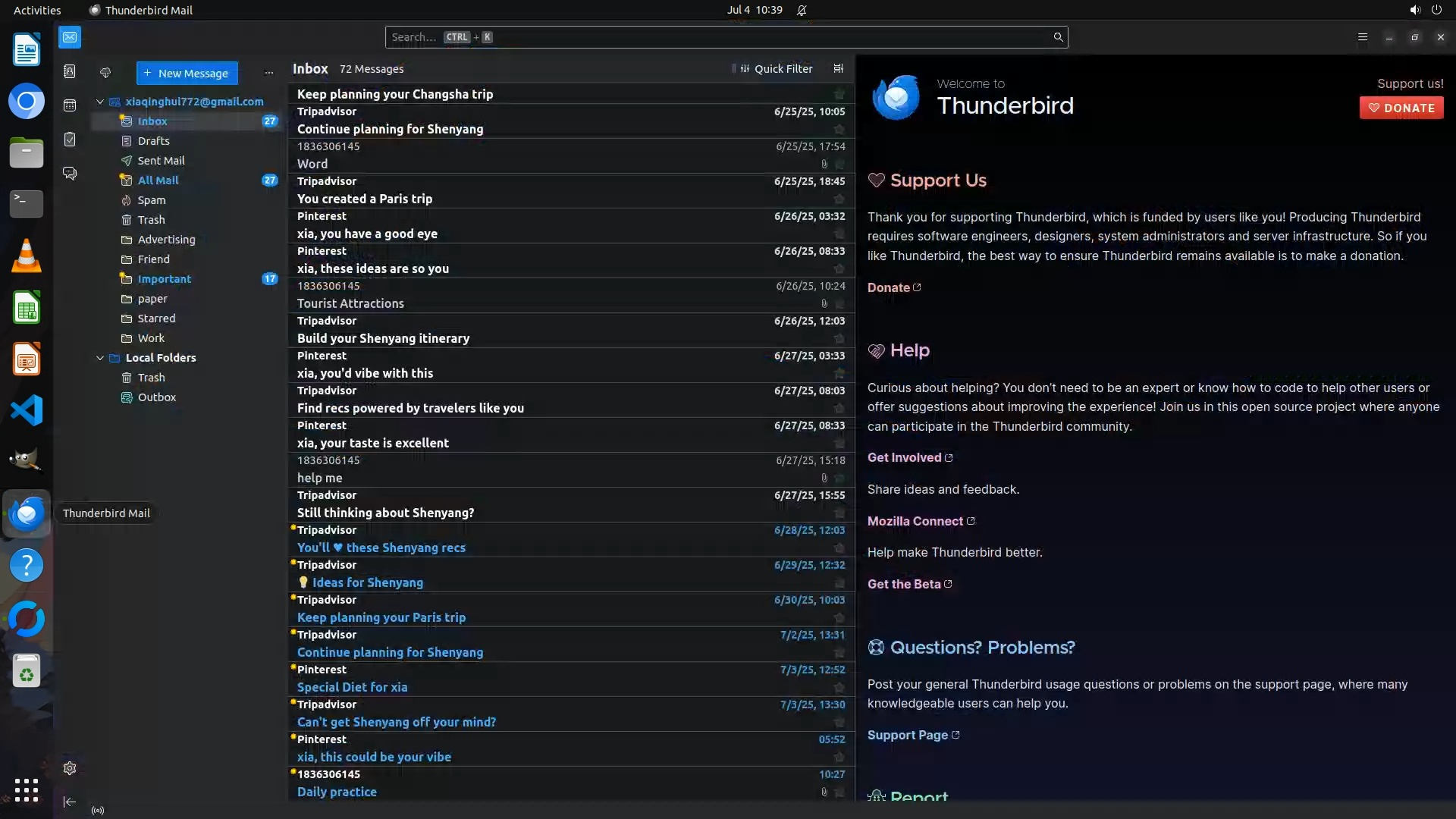Open the Calendar space
The image size is (1456, 819).
click(x=70, y=105)
